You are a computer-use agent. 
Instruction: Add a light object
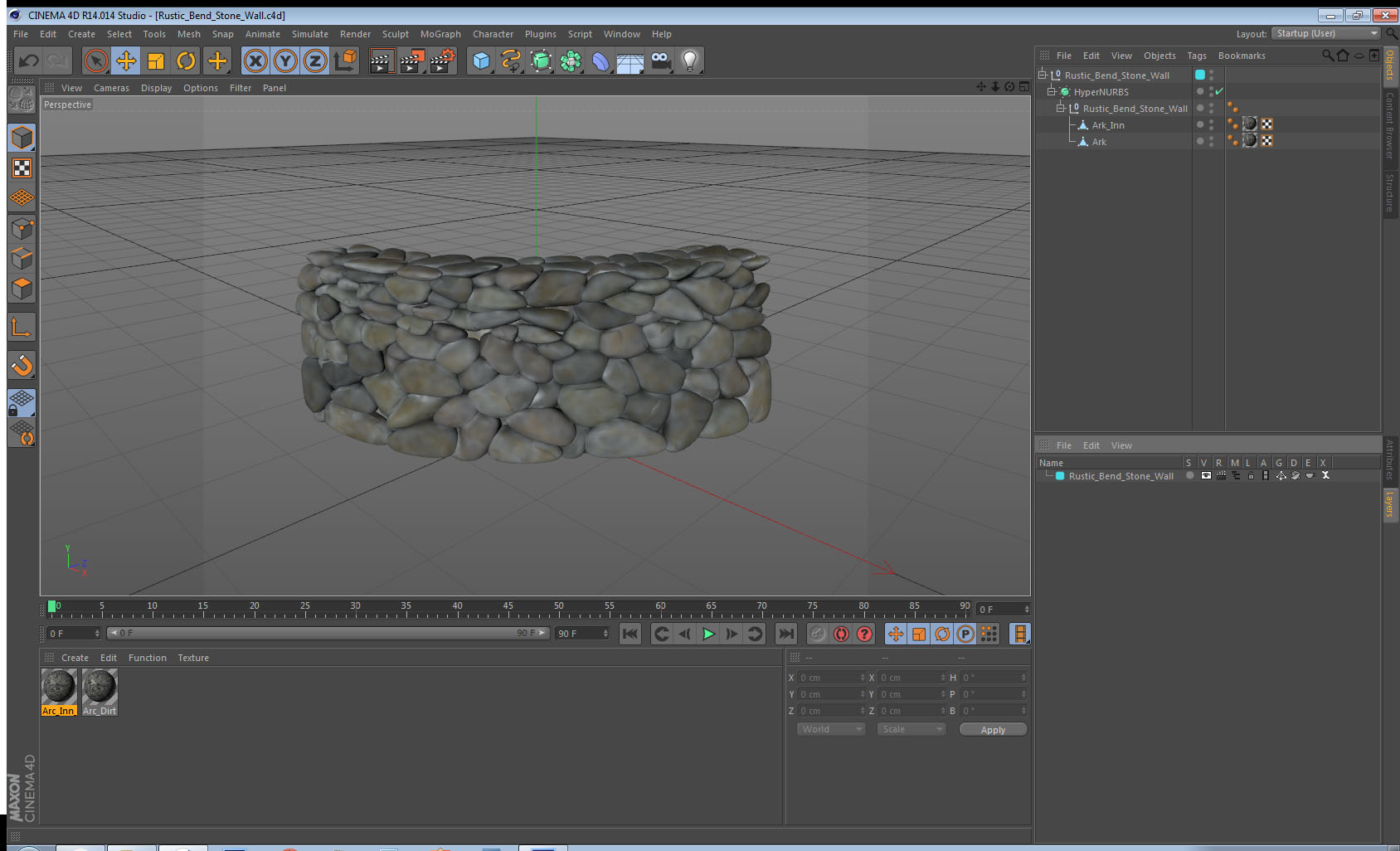point(690,61)
